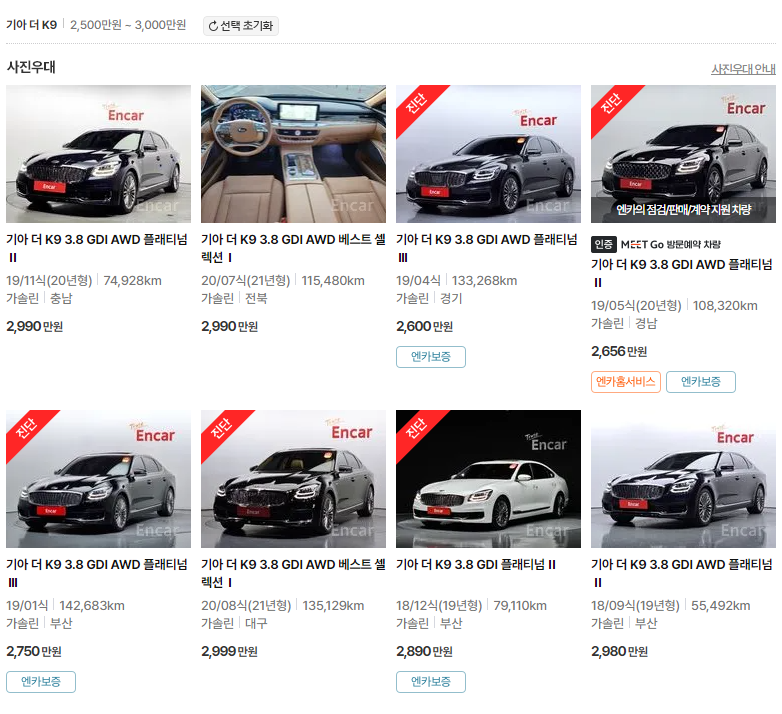Viewport: 782px width, 714px height.
Task: Click the 진단 ribbon on 2,999만원 car
Action: (221, 429)
